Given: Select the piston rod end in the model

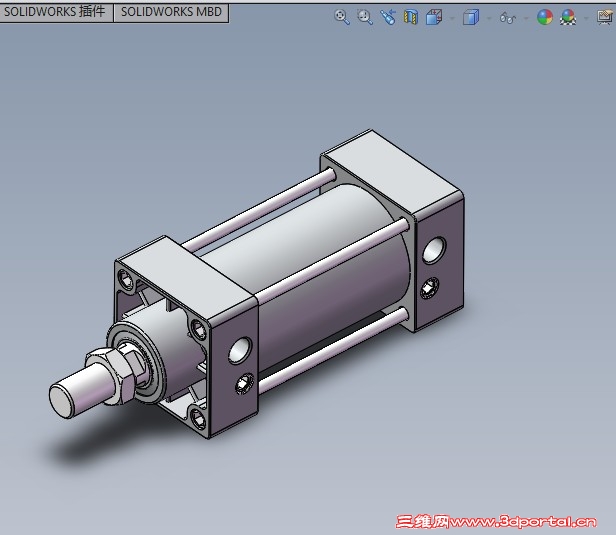Looking at the screenshot, I should click(x=62, y=401).
